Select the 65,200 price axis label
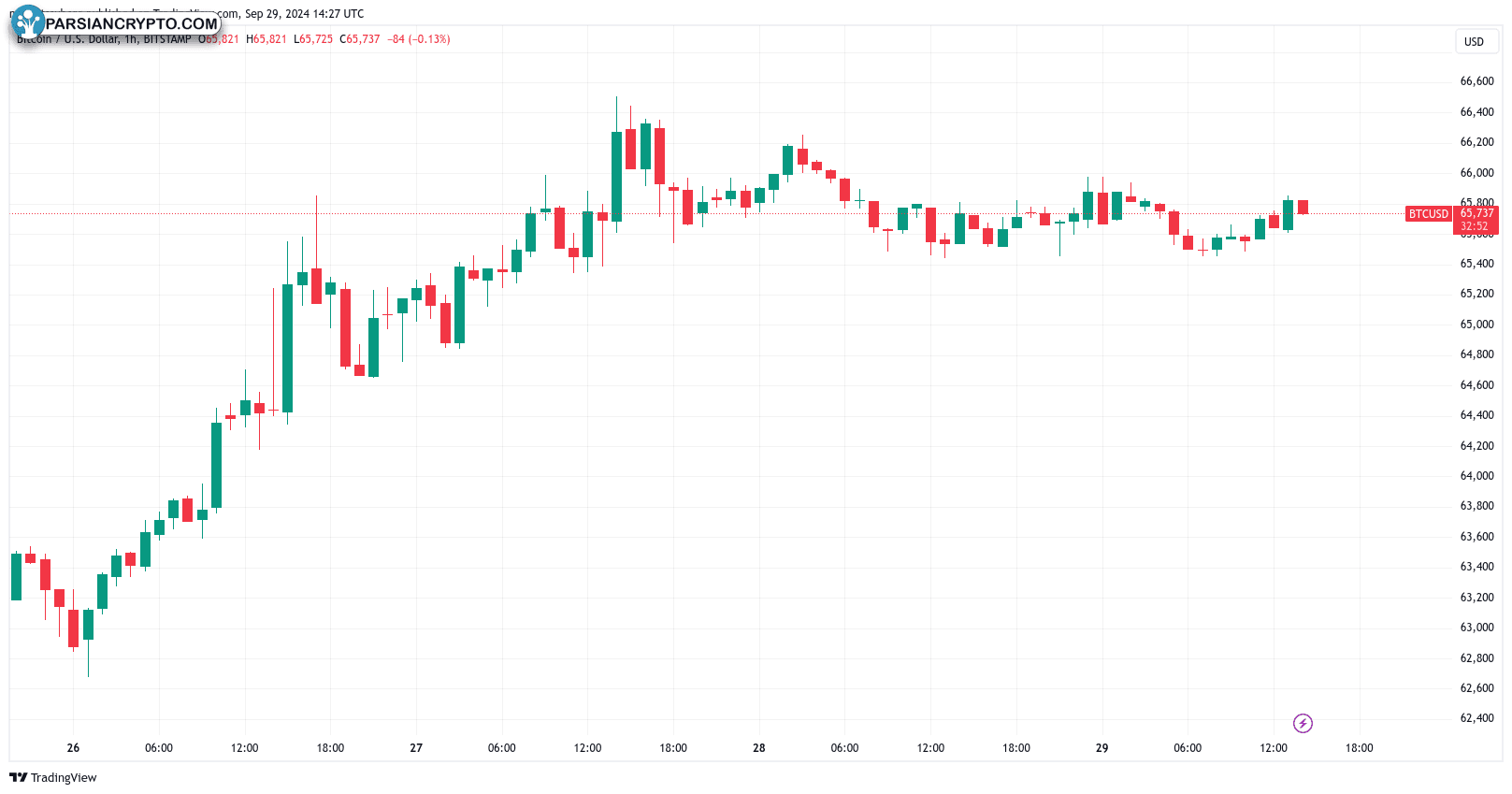 click(x=1477, y=294)
